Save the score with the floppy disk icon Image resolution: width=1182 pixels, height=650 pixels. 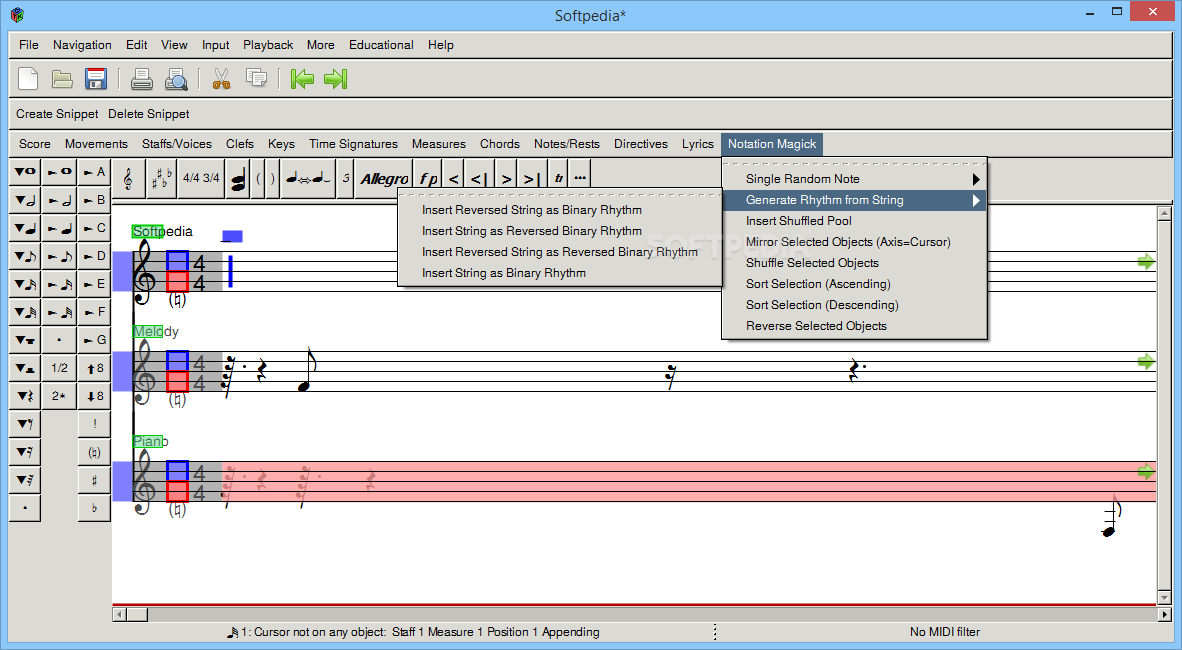click(x=96, y=78)
